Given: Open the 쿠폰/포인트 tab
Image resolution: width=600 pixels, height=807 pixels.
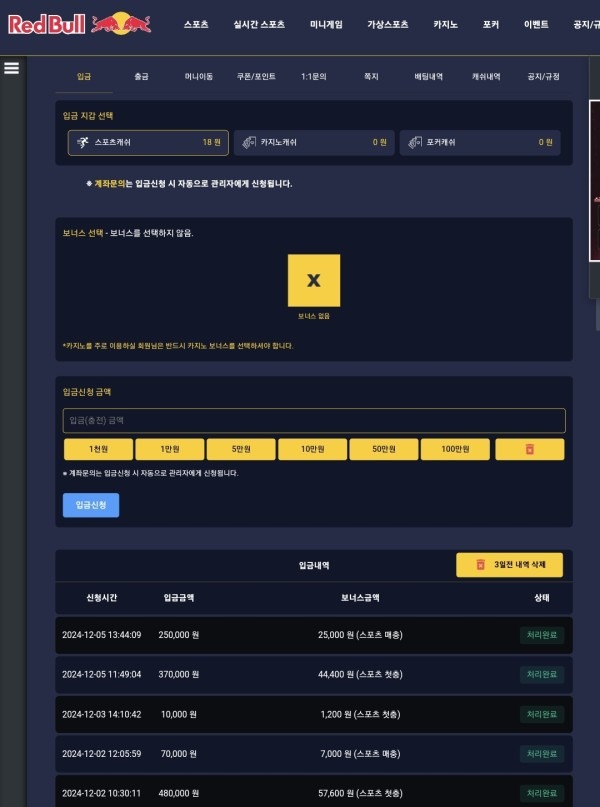Looking at the screenshot, I should [x=256, y=76].
